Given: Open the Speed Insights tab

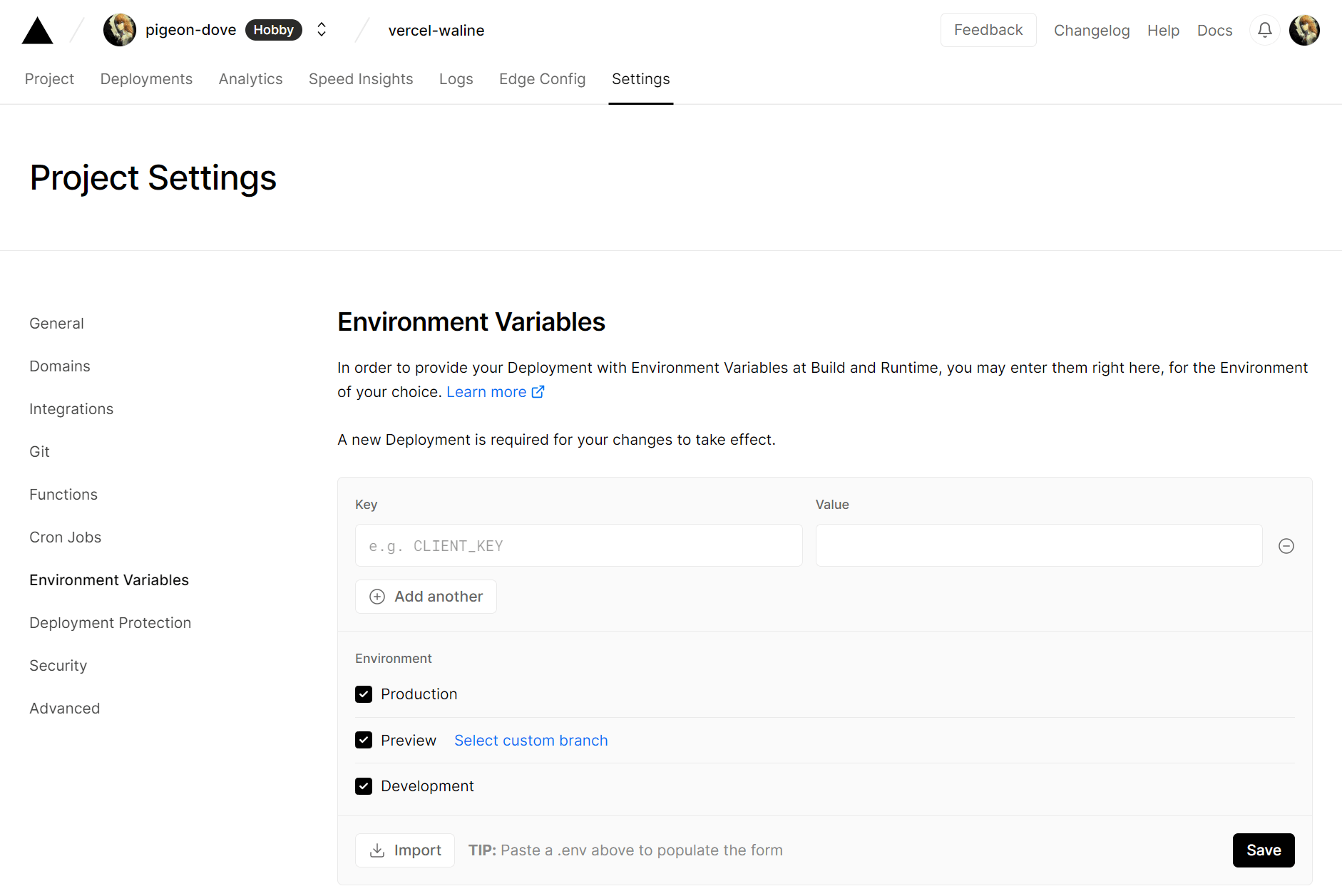Looking at the screenshot, I should pos(360,79).
